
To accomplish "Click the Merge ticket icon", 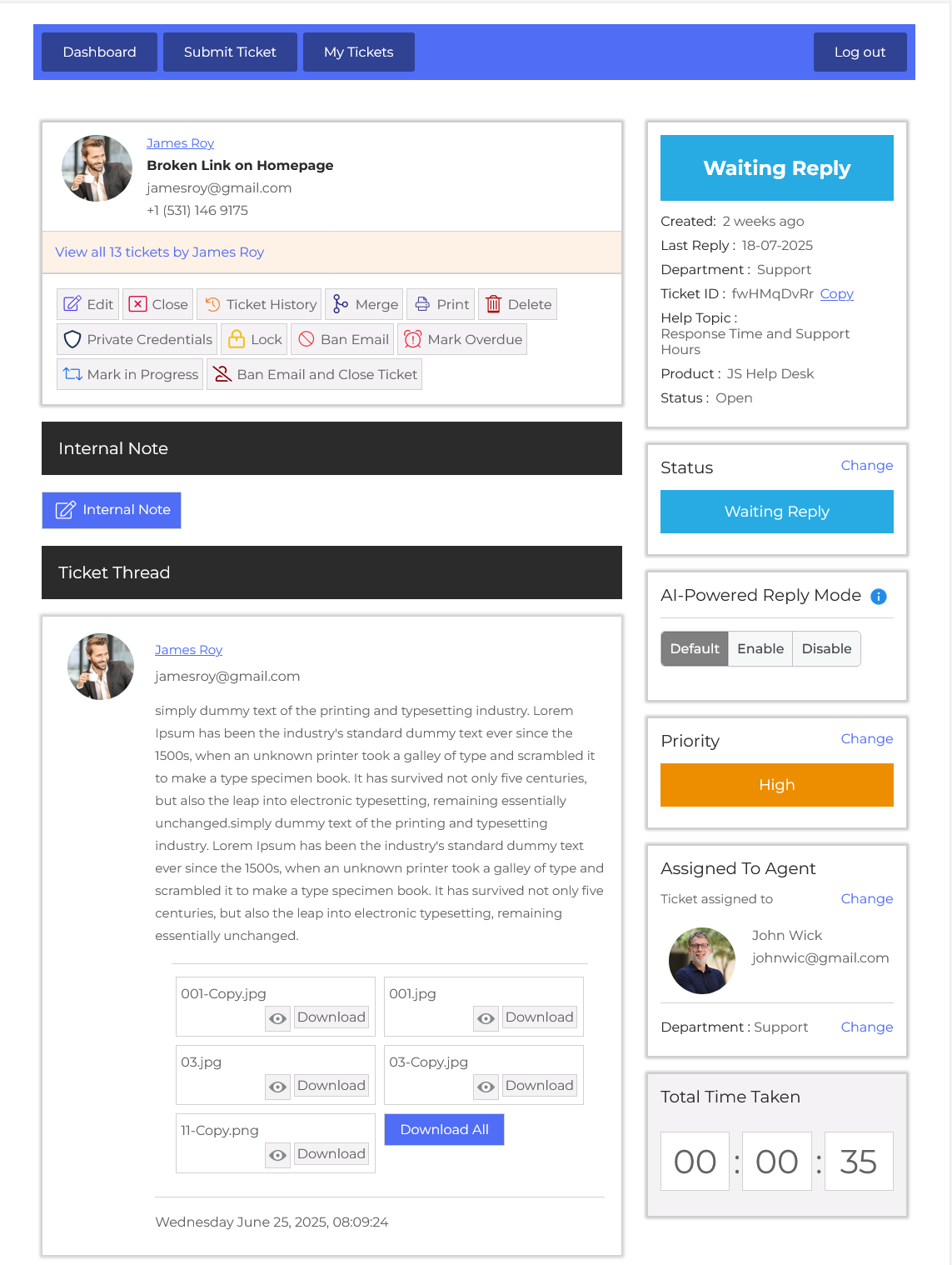I will tap(341, 304).
